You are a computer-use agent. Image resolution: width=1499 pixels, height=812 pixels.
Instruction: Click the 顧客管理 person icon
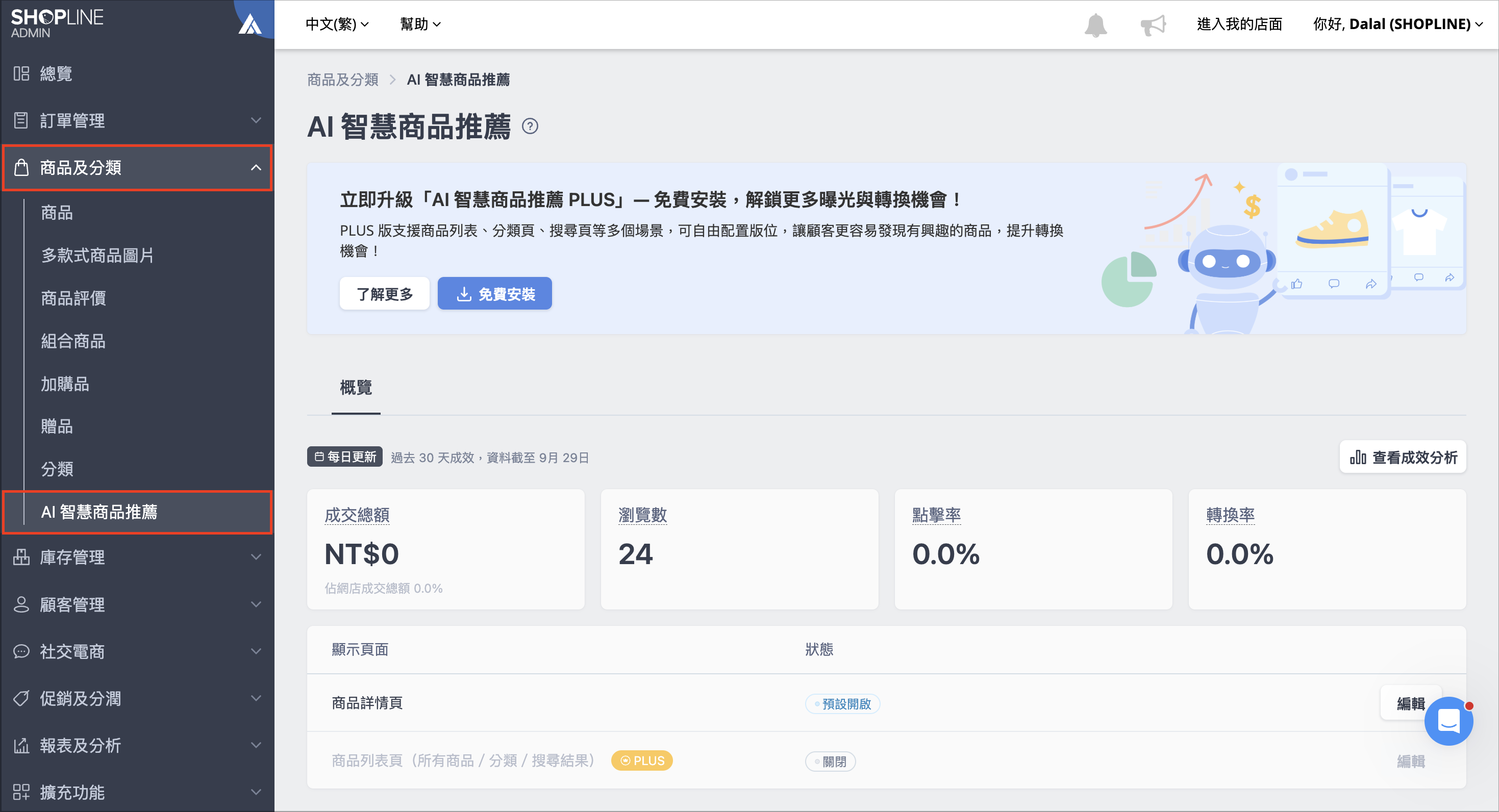click(21, 604)
